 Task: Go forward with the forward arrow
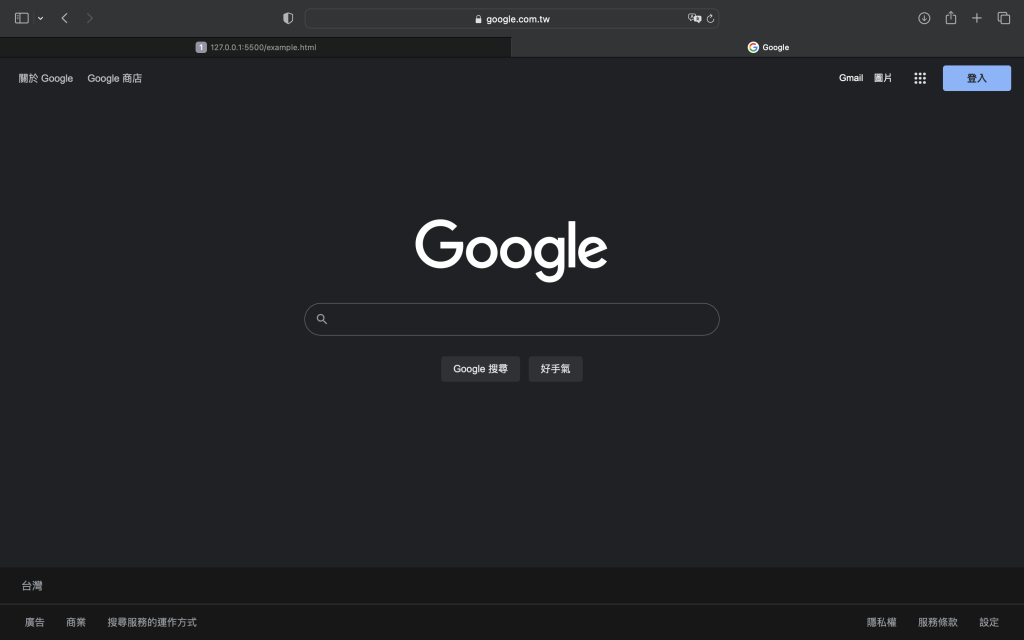89,18
